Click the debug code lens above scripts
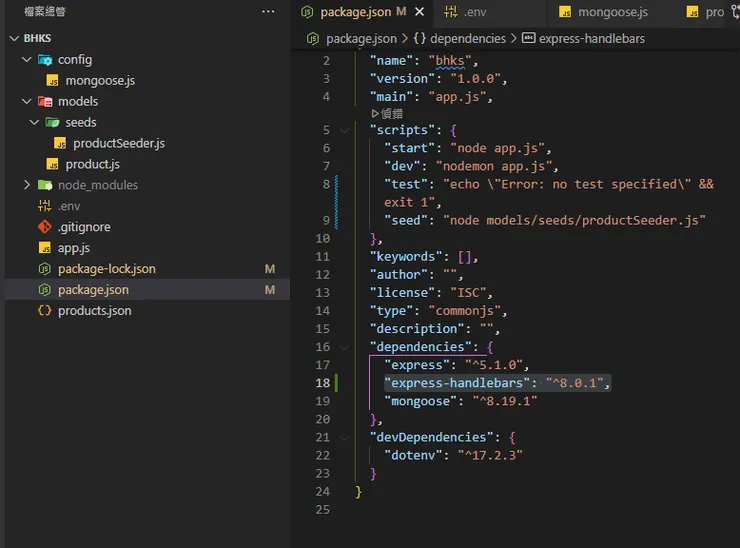This screenshot has width=740, height=548. tap(386, 114)
